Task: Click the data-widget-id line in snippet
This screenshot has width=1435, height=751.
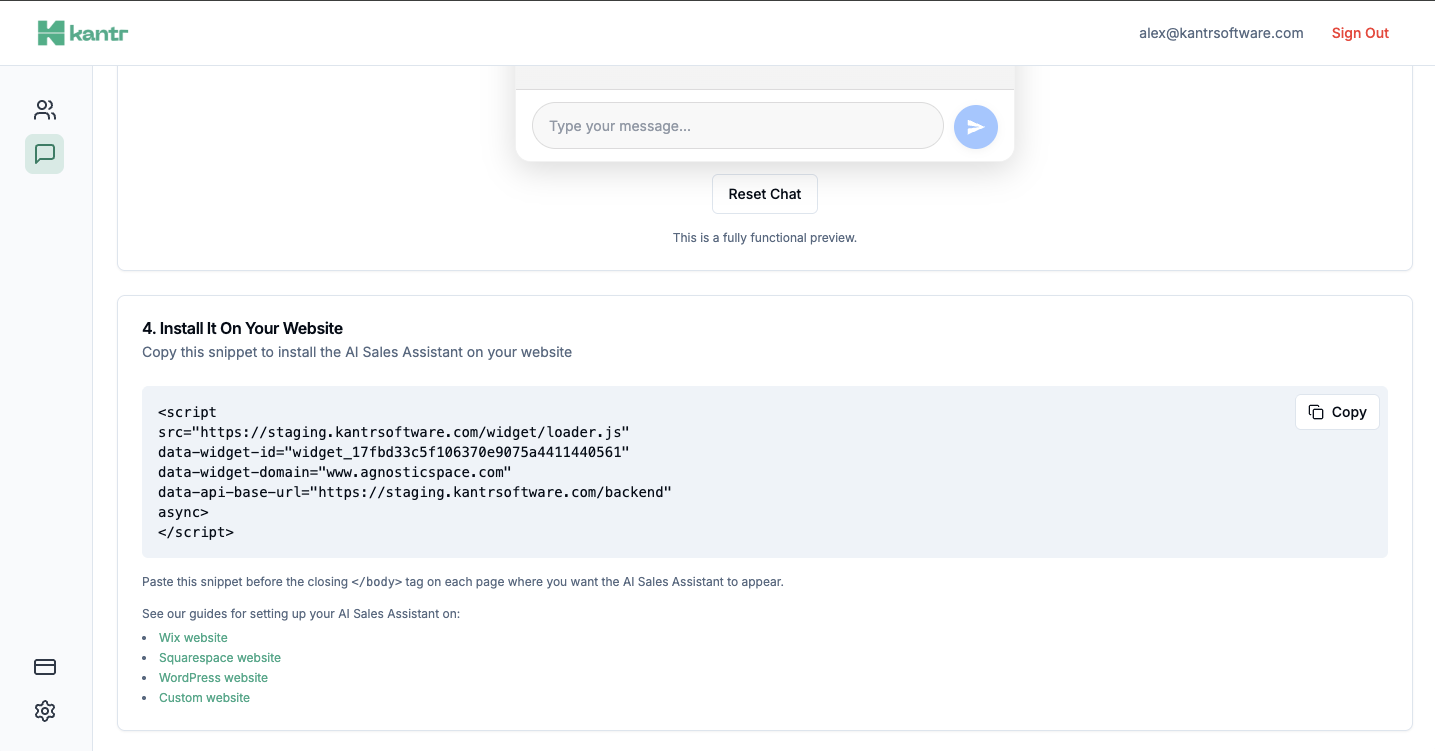Action: [394, 452]
